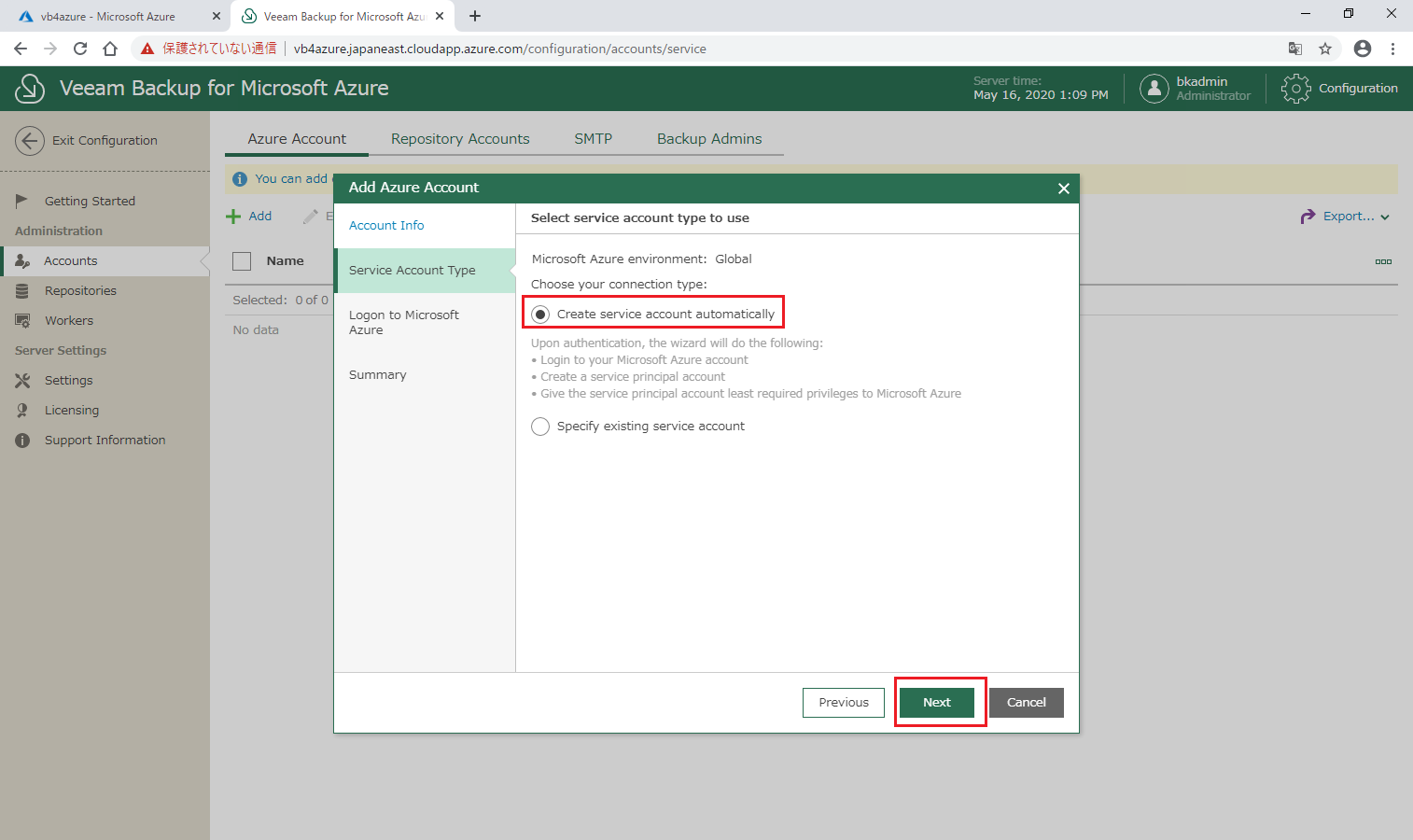Screen dimensions: 1413x840
Task: Go to browser home page
Action: coord(110,49)
